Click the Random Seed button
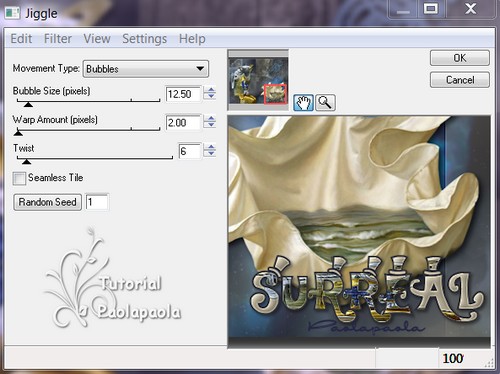Screen dimensions: 500x374 (x=47, y=202)
